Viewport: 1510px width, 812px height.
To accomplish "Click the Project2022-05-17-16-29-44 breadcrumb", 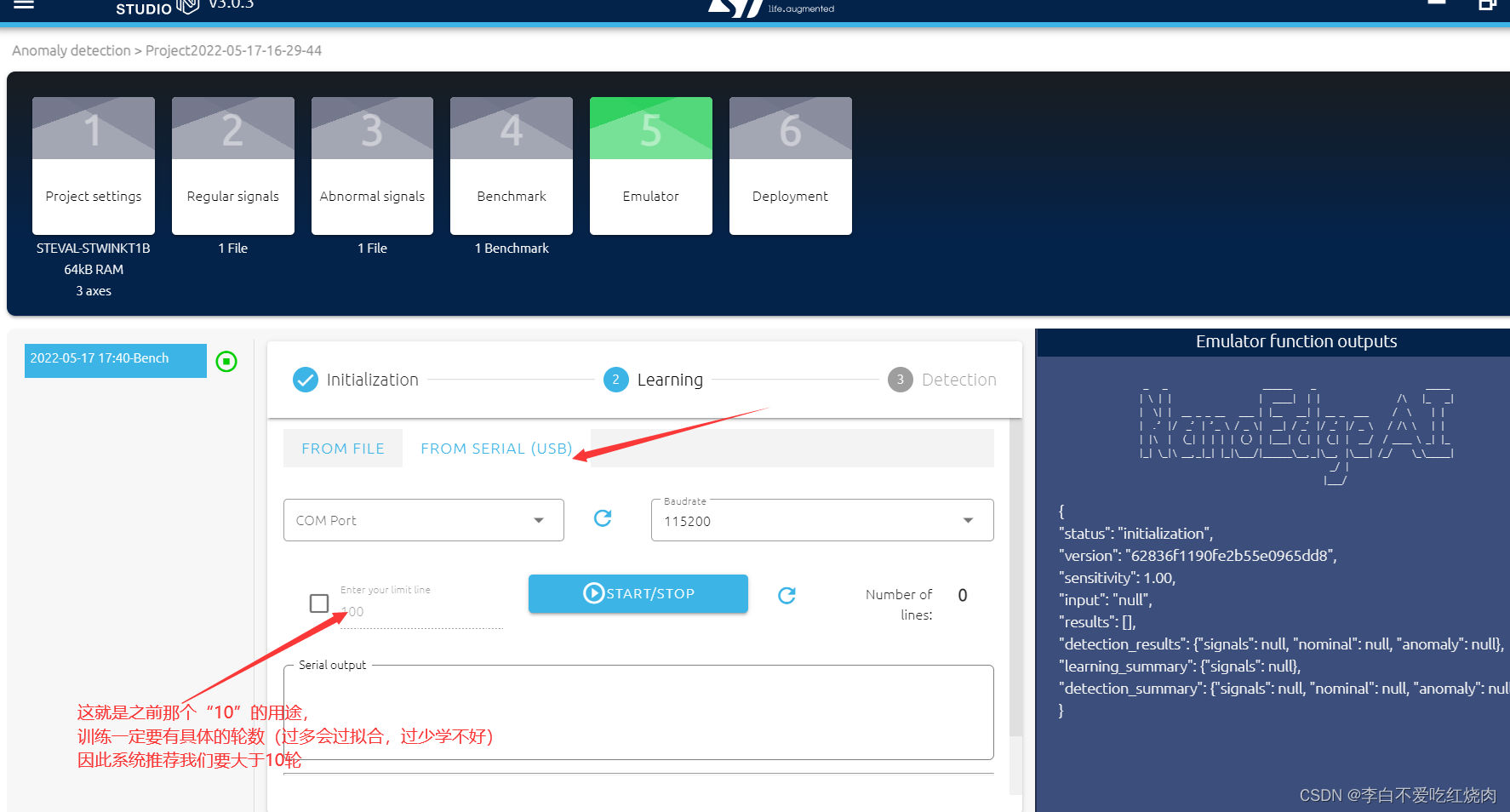I will [x=233, y=50].
